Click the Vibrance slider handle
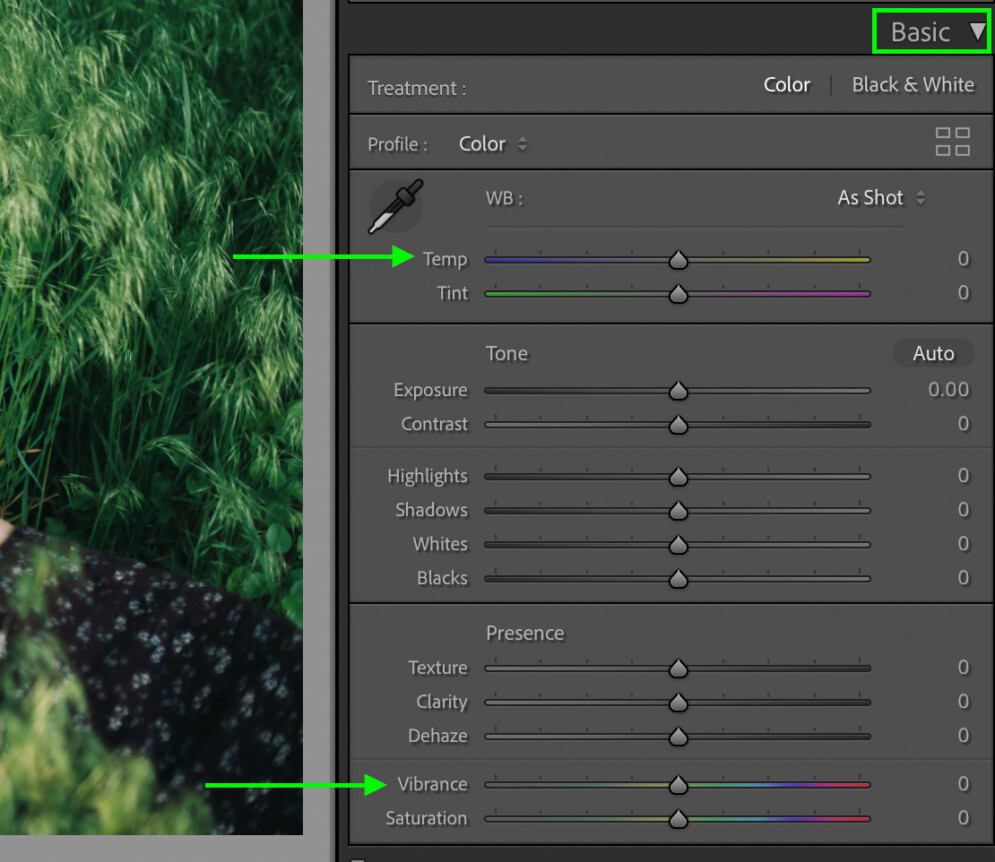 coord(678,785)
